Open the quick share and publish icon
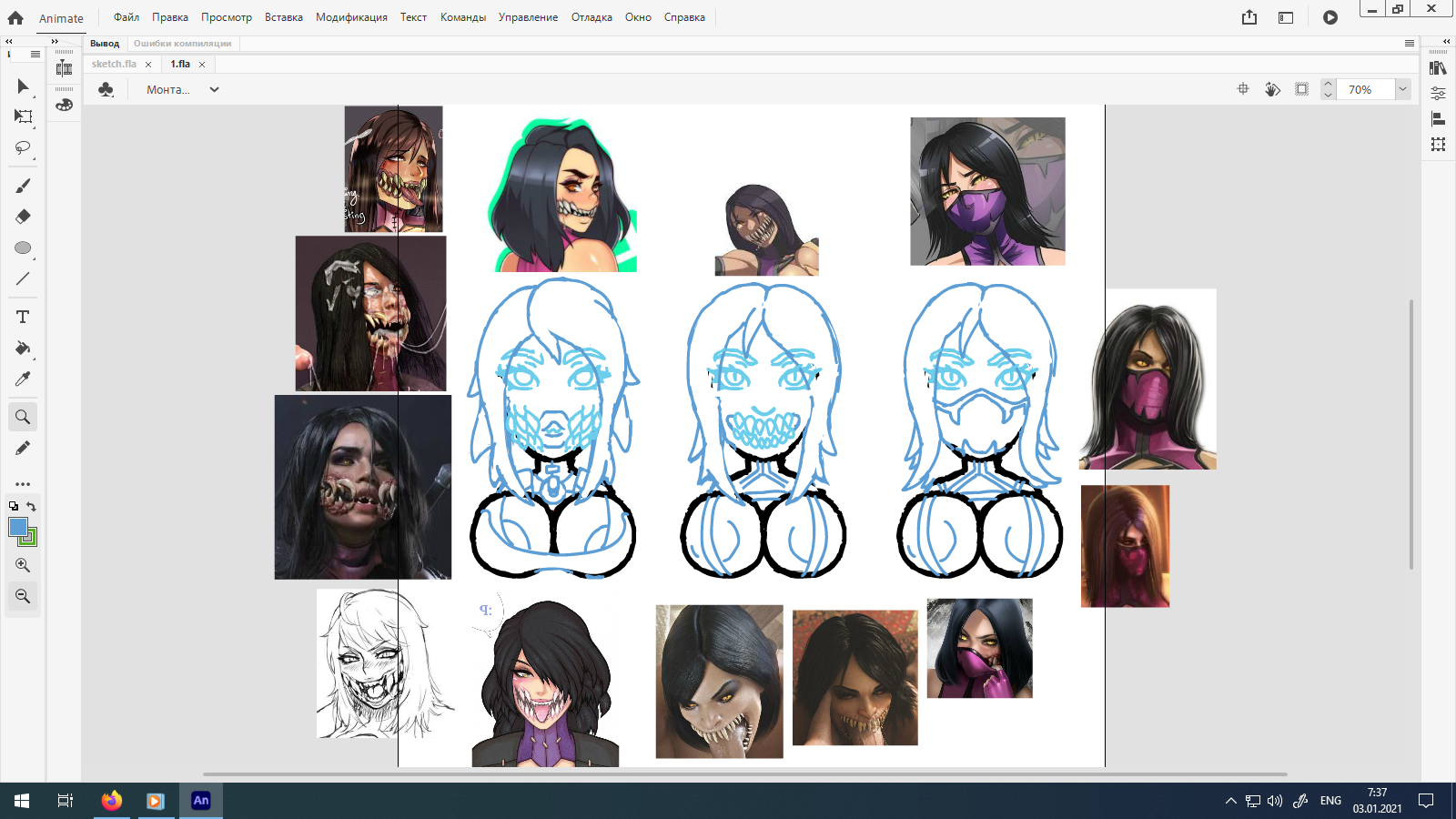The height and width of the screenshot is (819, 1456). click(1249, 17)
